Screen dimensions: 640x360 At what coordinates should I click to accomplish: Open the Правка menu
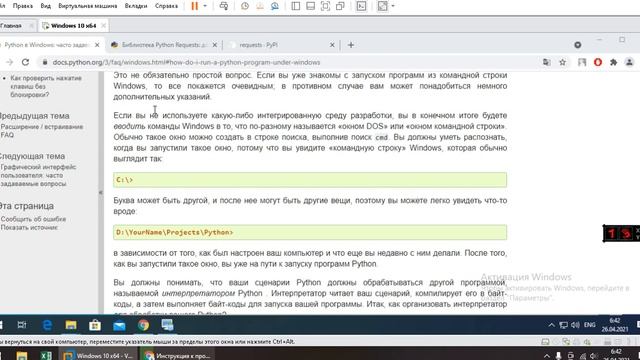22,6
